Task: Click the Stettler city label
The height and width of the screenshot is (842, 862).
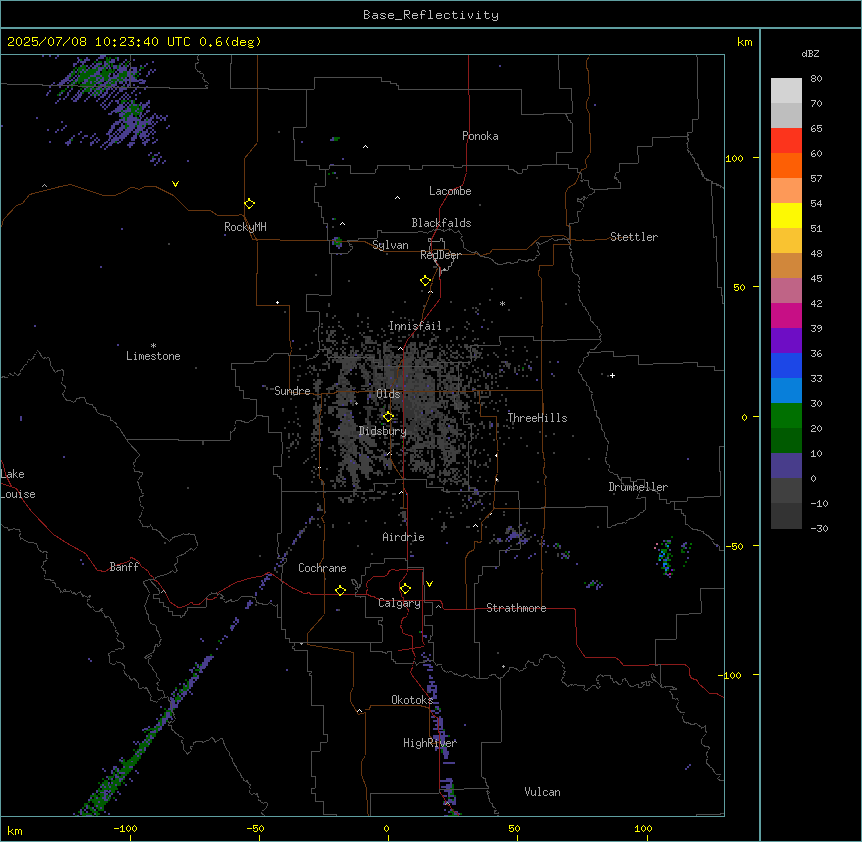Action: click(634, 237)
